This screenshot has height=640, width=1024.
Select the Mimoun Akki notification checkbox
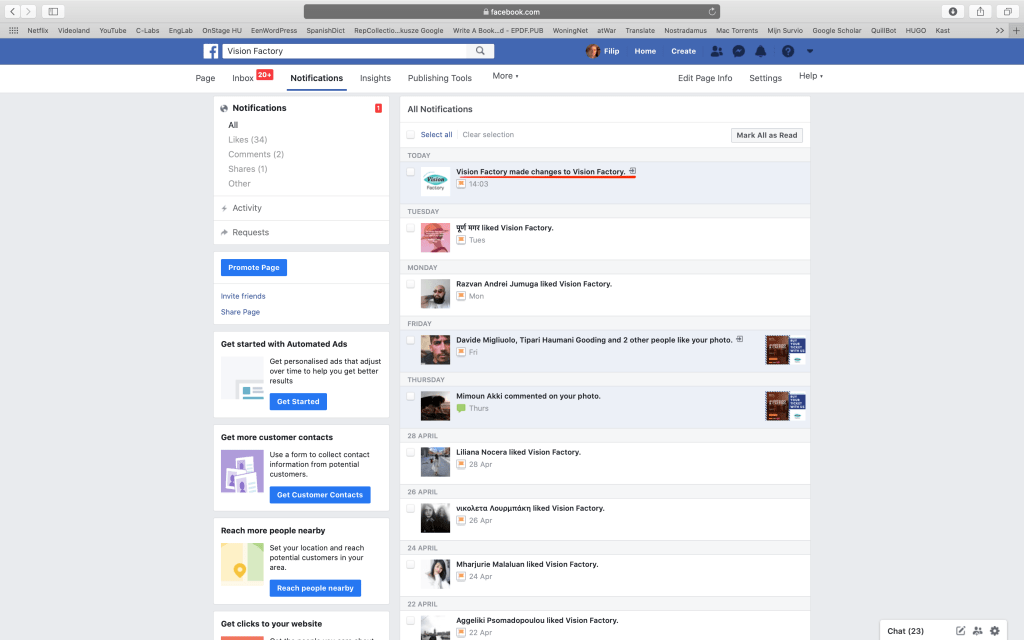pyautogui.click(x=410, y=396)
